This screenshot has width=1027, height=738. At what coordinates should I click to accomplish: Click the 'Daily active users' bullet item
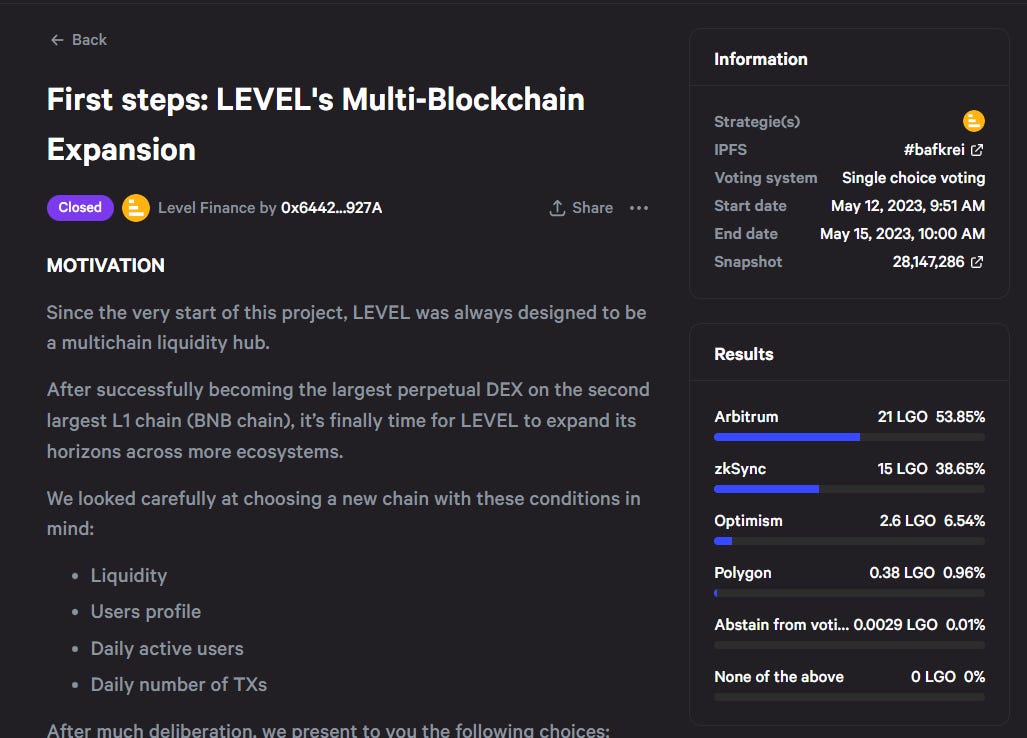pos(167,648)
